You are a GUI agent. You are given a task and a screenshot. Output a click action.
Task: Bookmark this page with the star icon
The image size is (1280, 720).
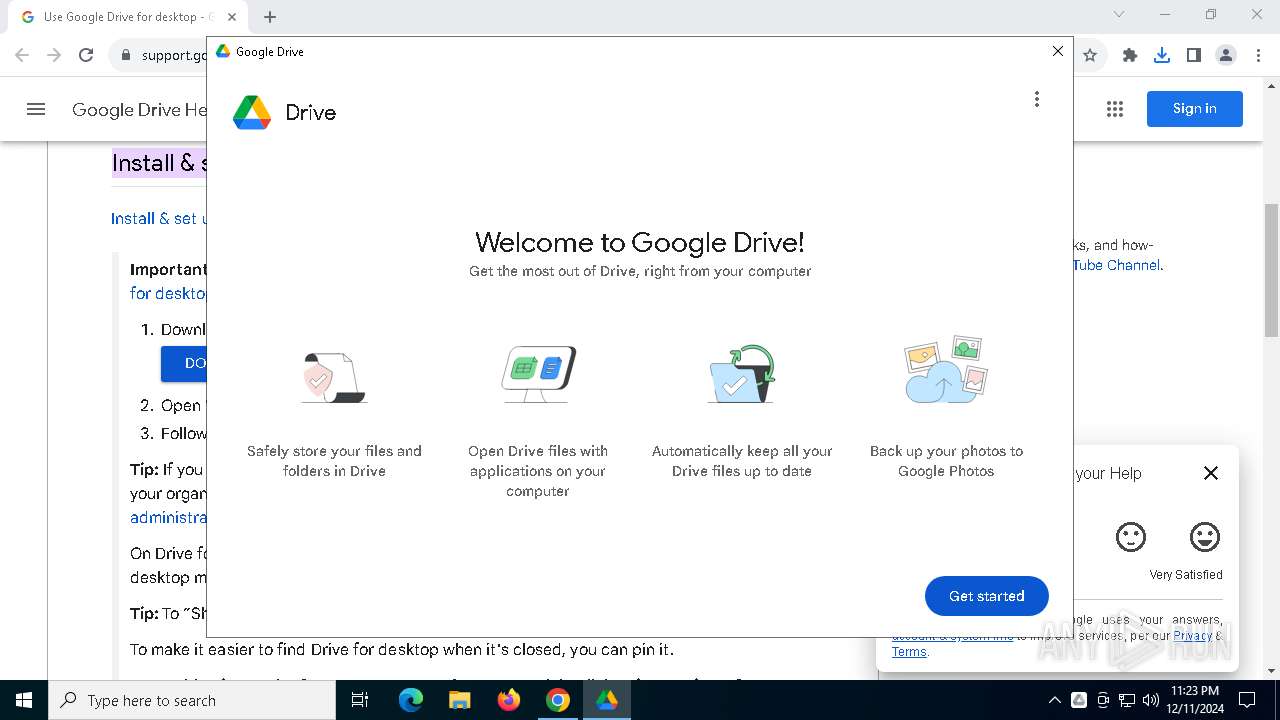point(1090,55)
